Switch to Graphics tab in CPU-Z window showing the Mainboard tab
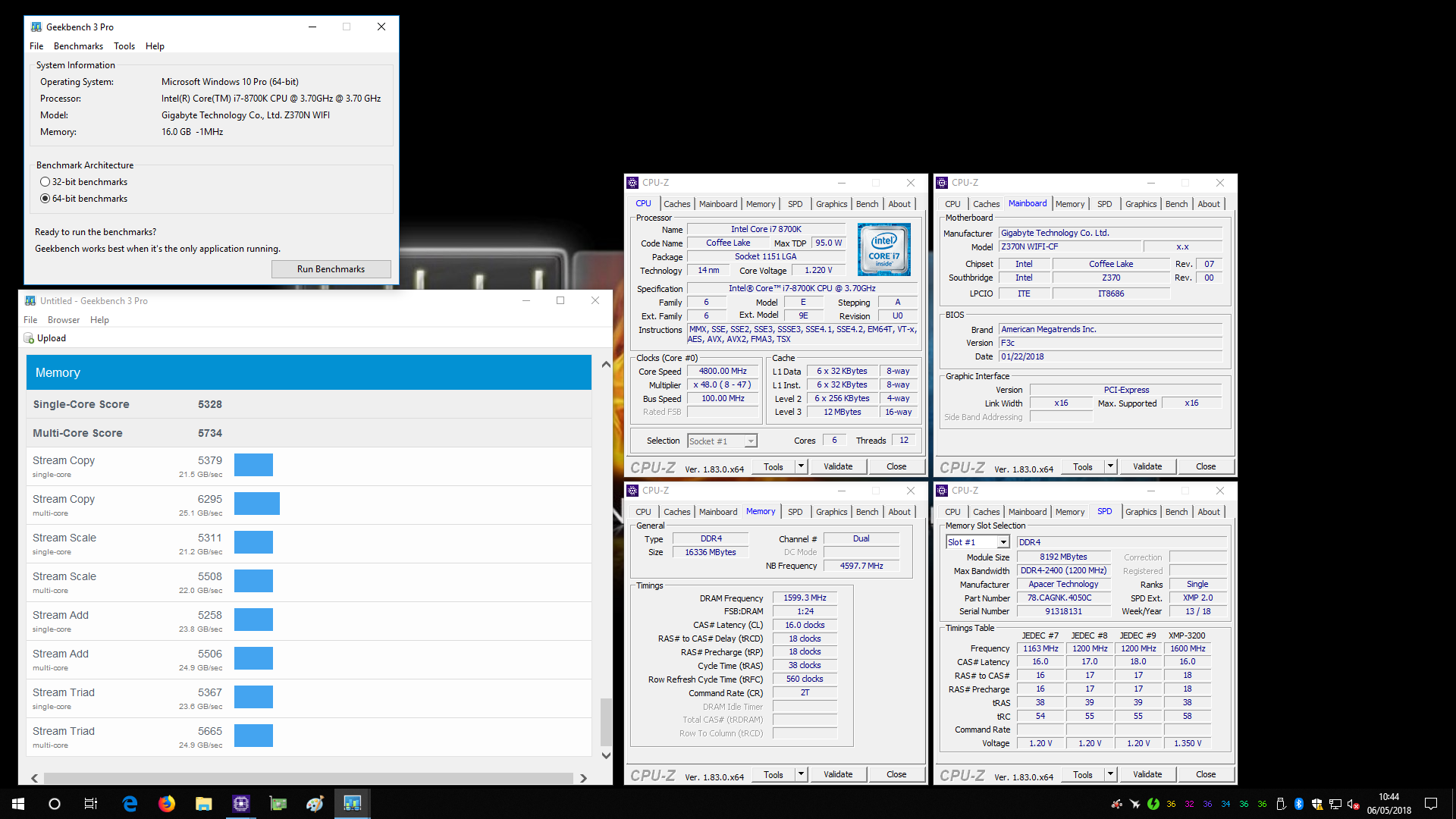Screen dimensions: 1456x819 tap(1141, 204)
